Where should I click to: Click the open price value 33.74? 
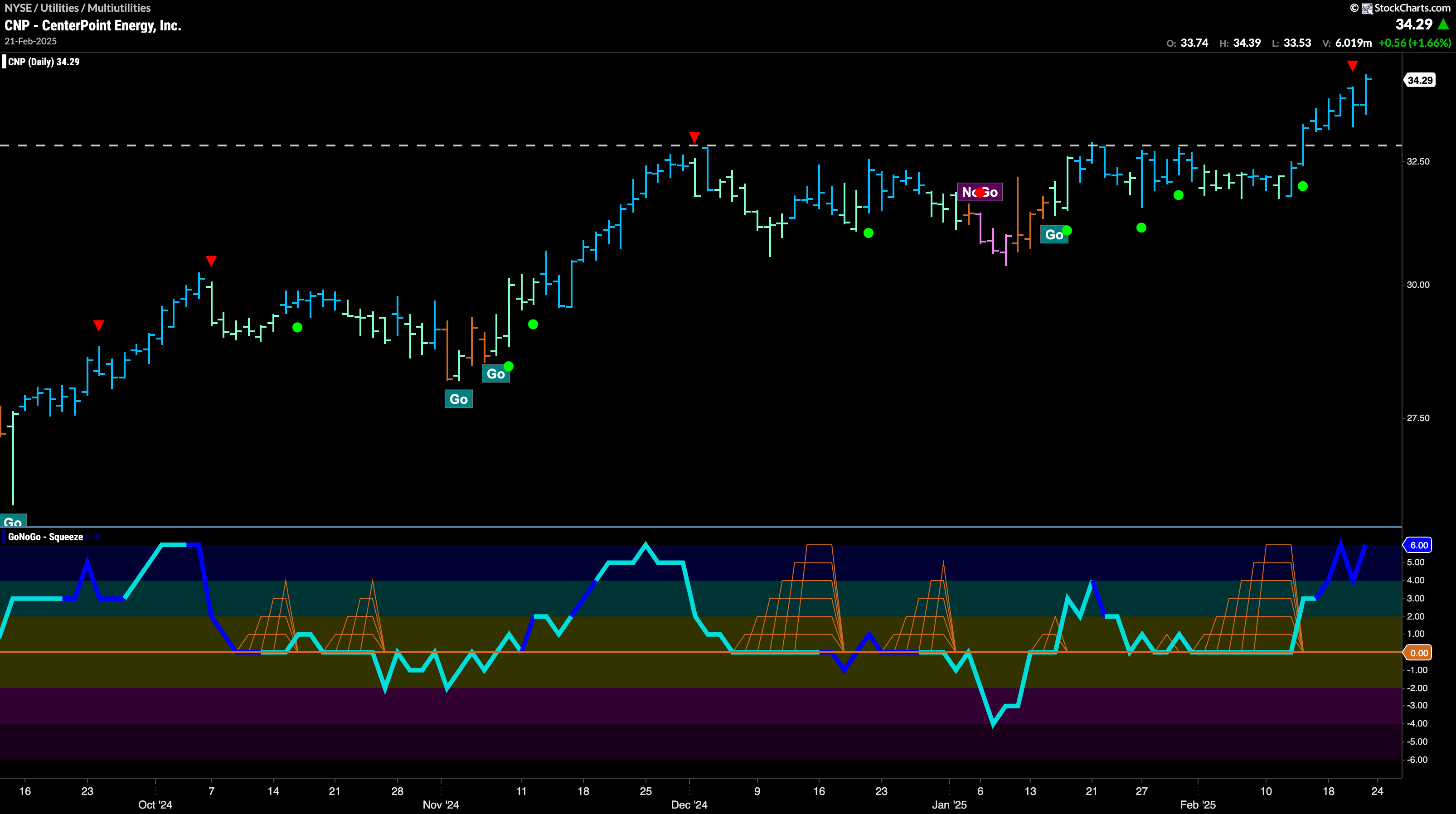coord(1194,43)
